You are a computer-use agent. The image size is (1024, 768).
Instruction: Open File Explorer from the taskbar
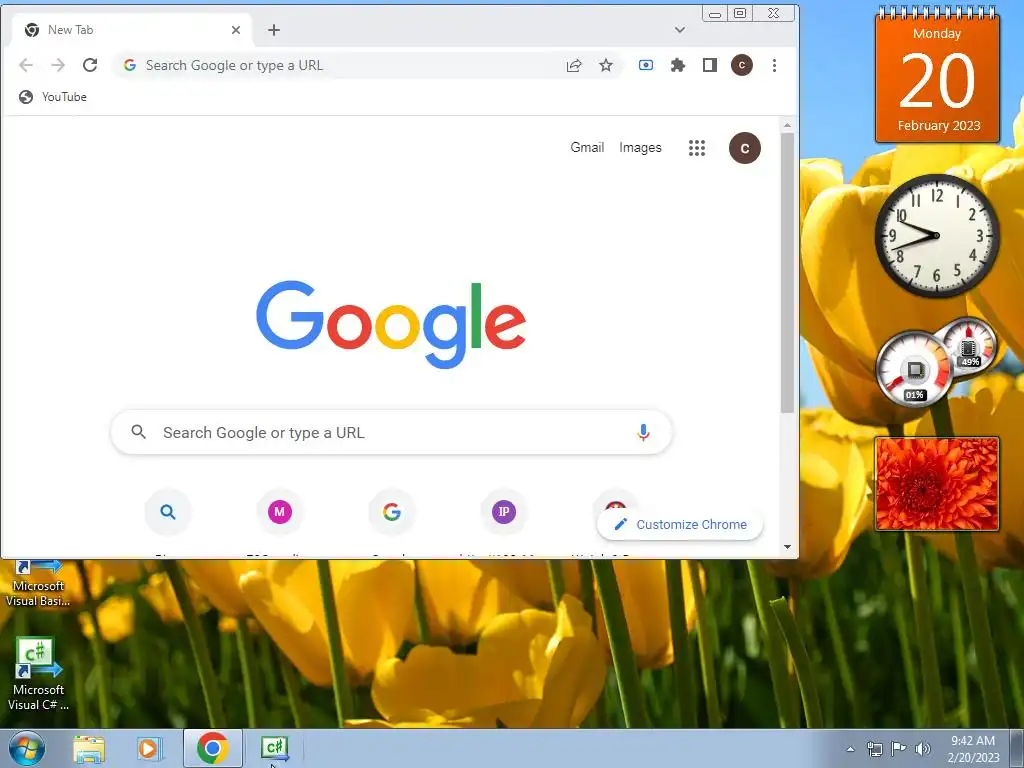[89, 749]
